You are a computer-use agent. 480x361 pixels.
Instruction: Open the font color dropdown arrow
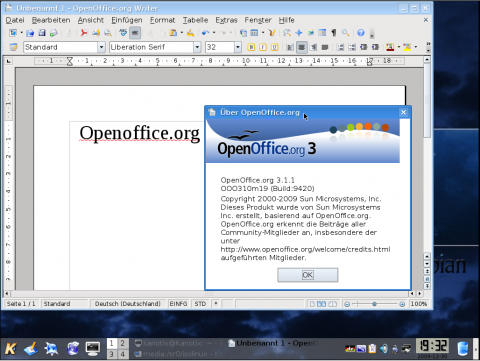click(x=399, y=47)
